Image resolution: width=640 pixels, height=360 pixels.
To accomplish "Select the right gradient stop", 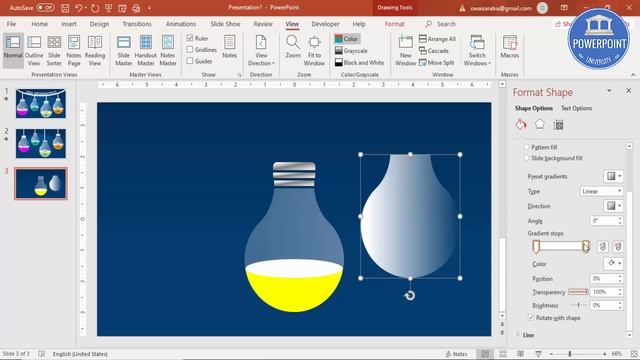I will 585,246.
